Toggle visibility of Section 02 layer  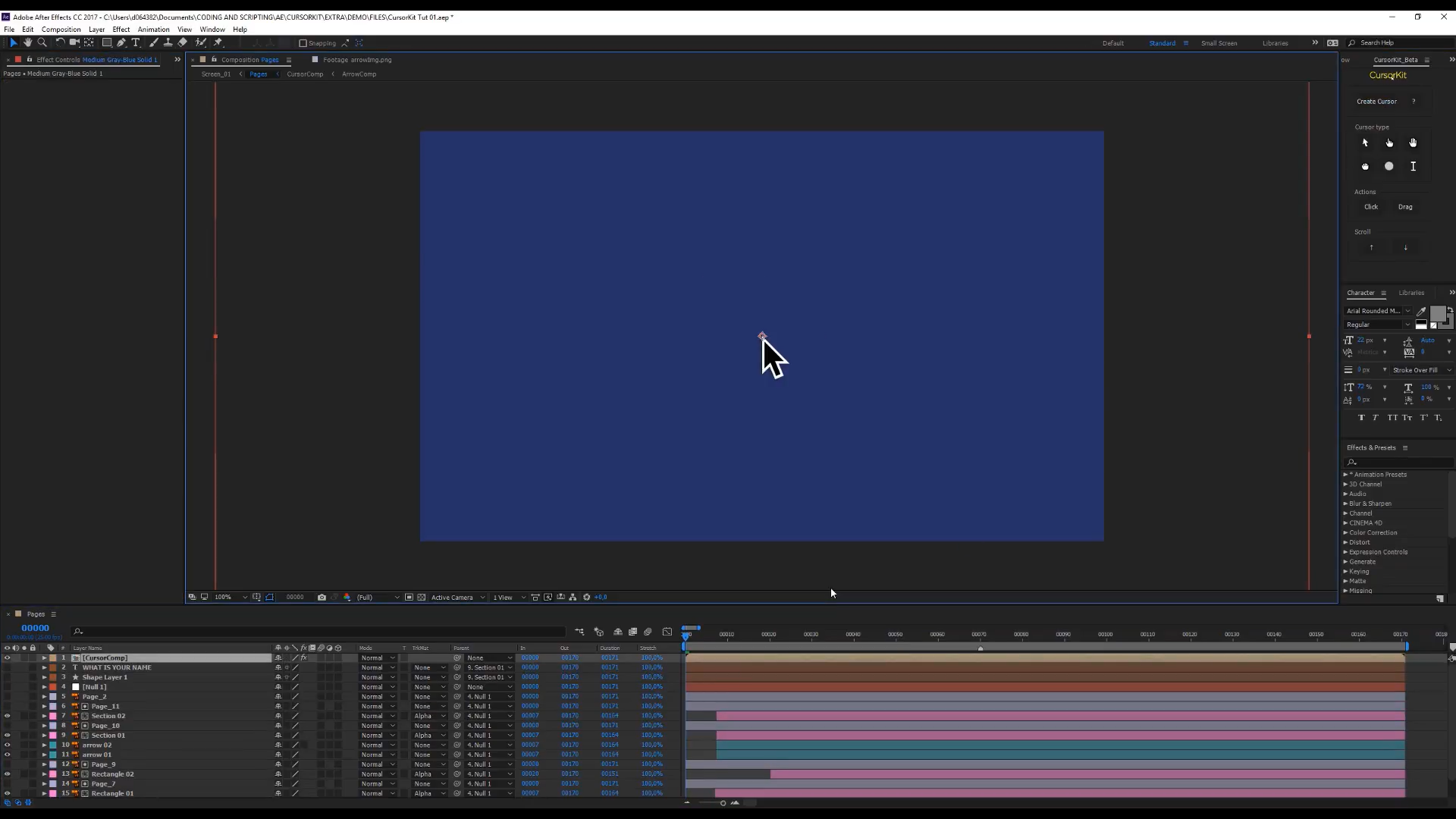(x=7, y=716)
